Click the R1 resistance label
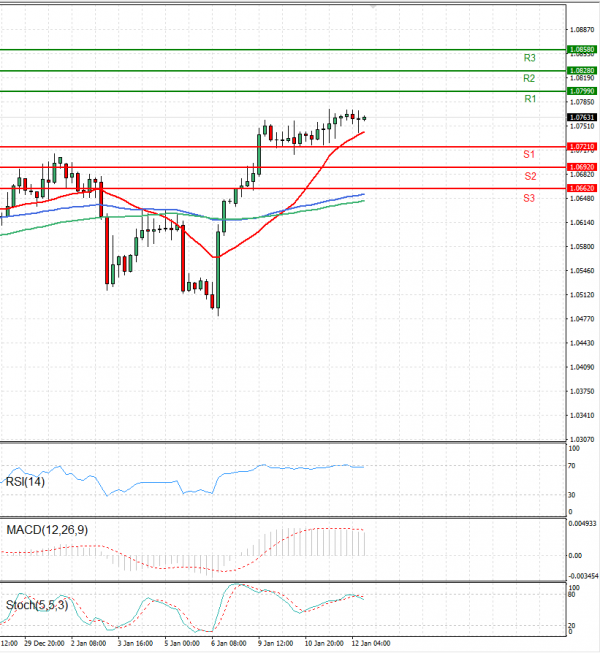 (x=530, y=99)
